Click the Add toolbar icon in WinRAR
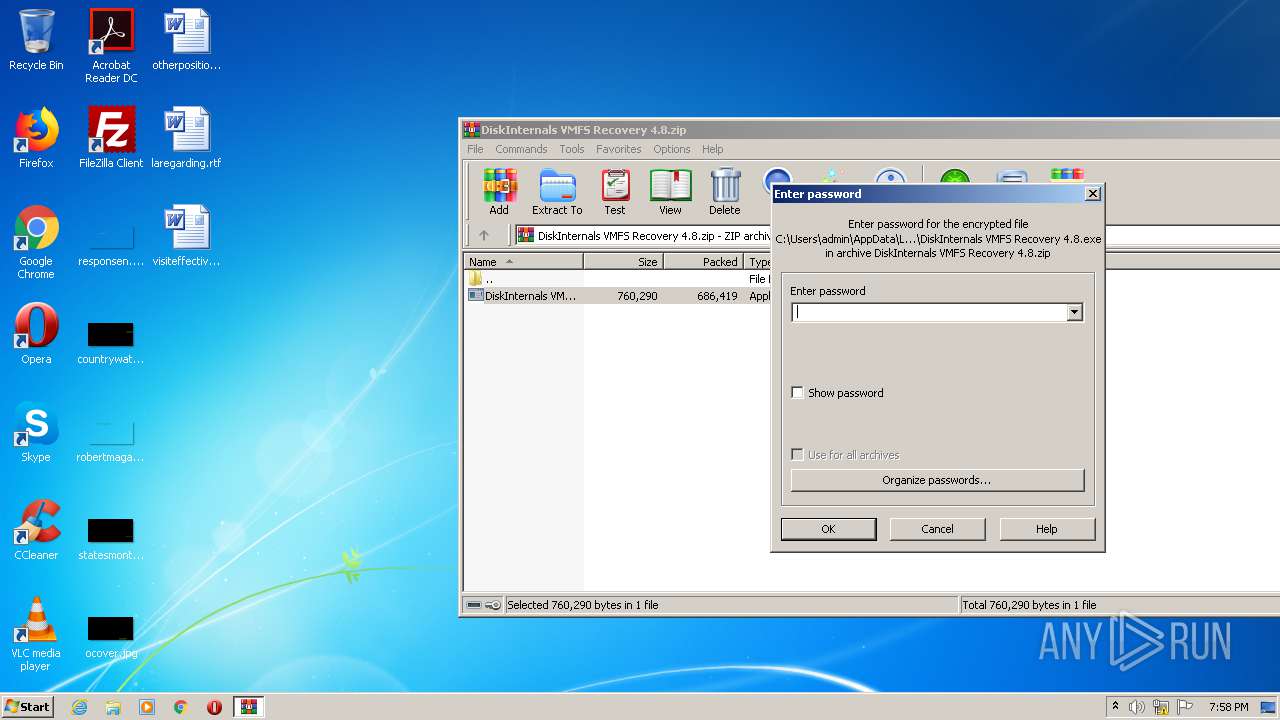The image size is (1280, 720). point(499,191)
